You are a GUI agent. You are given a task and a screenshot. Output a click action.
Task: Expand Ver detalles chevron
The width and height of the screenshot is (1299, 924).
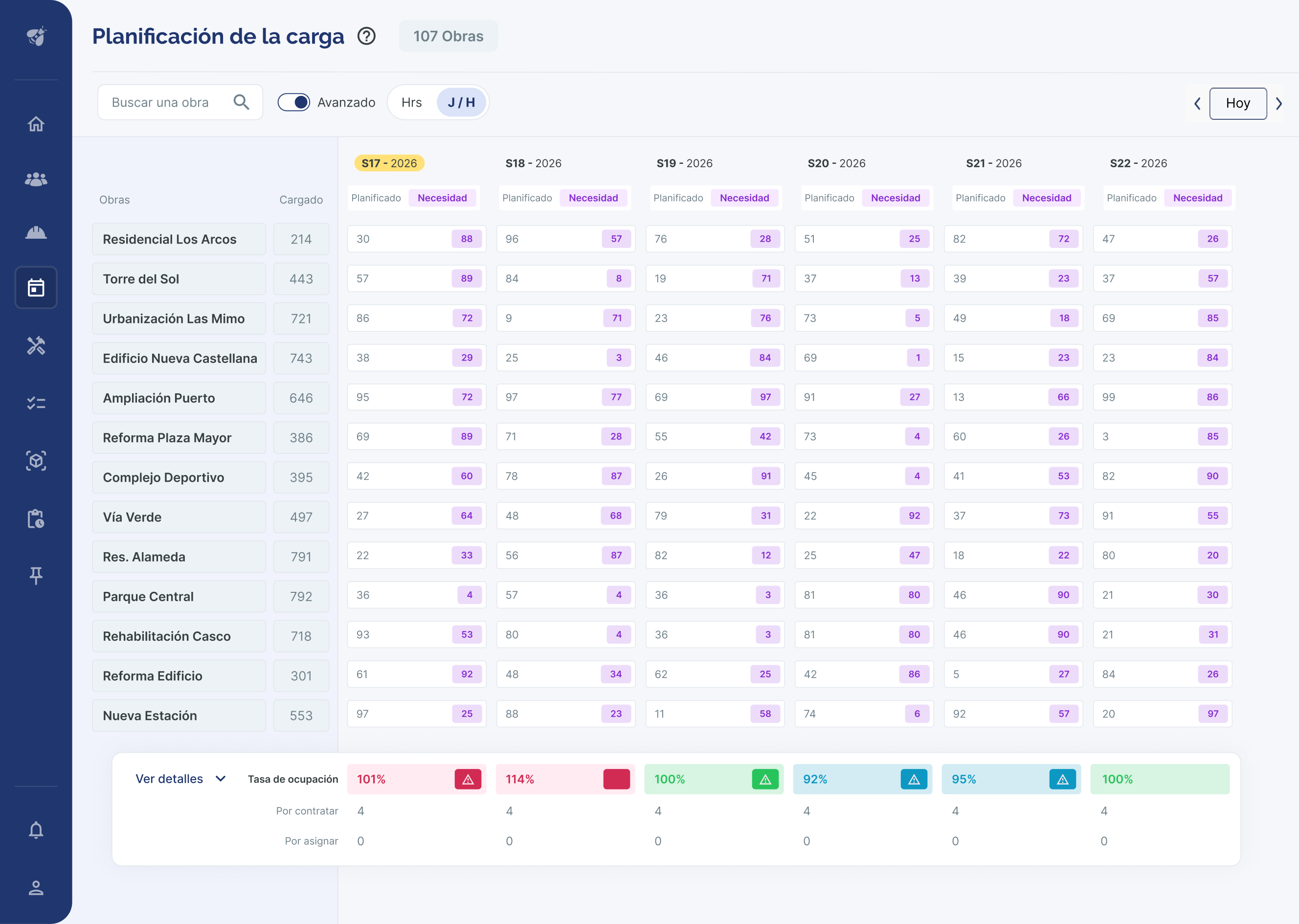pyautogui.click(x=221, y=779)
